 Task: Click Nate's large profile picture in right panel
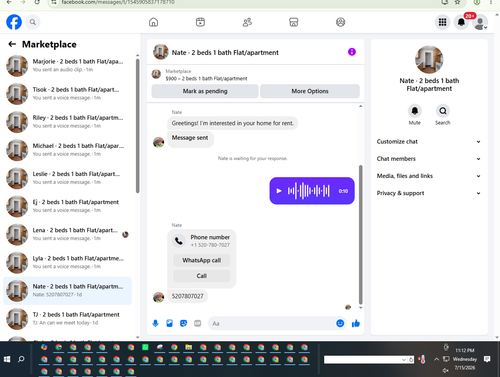(x=429, y=60)
